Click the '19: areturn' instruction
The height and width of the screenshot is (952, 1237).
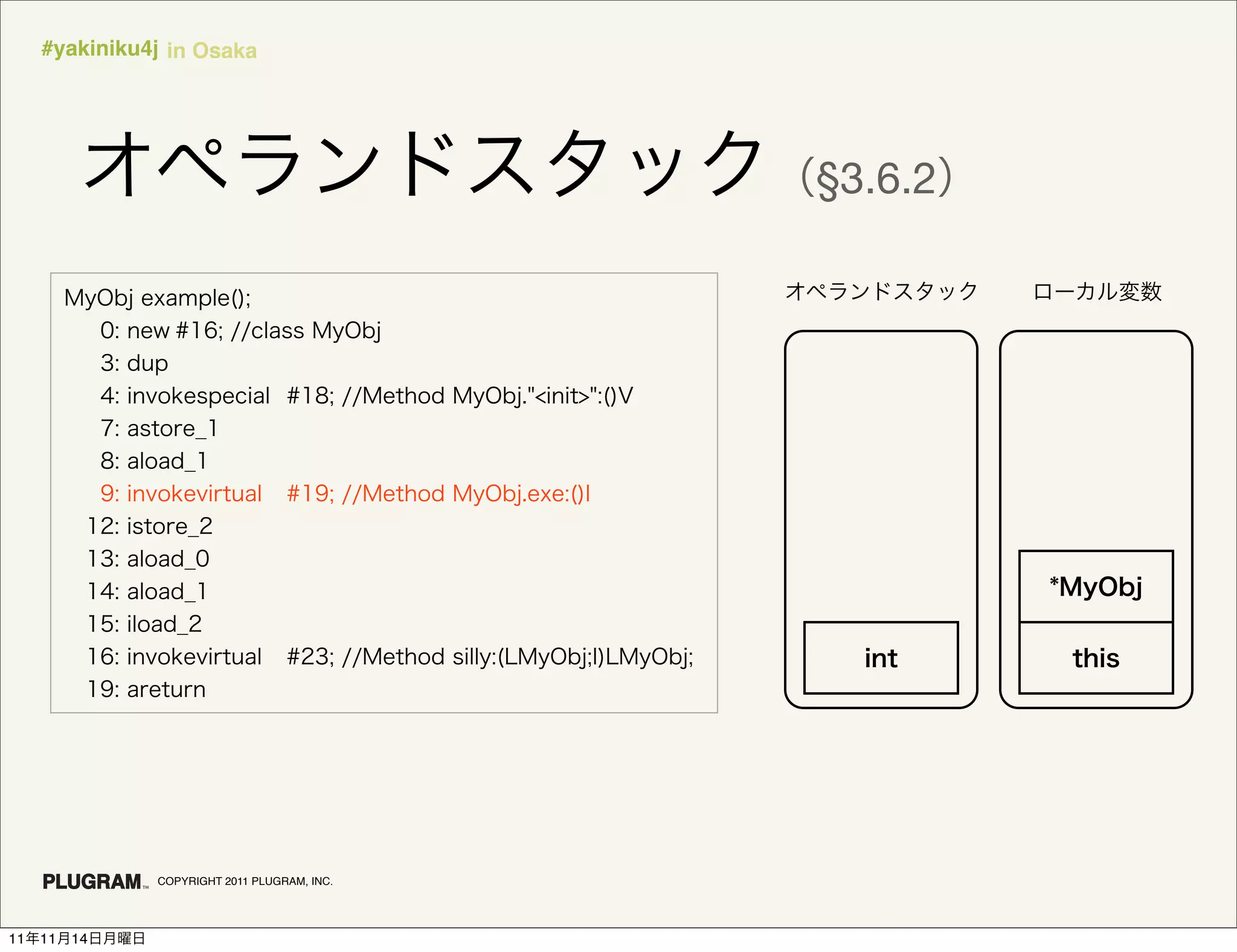[147, 689]
